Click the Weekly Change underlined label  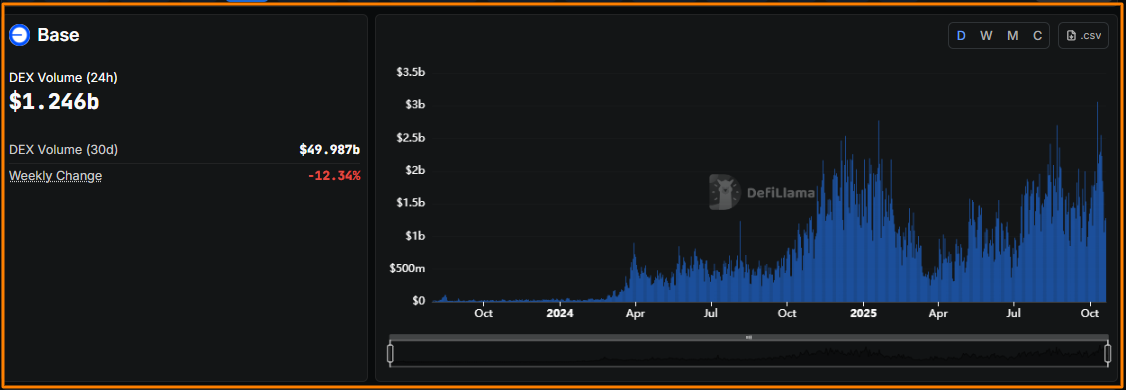55,175
